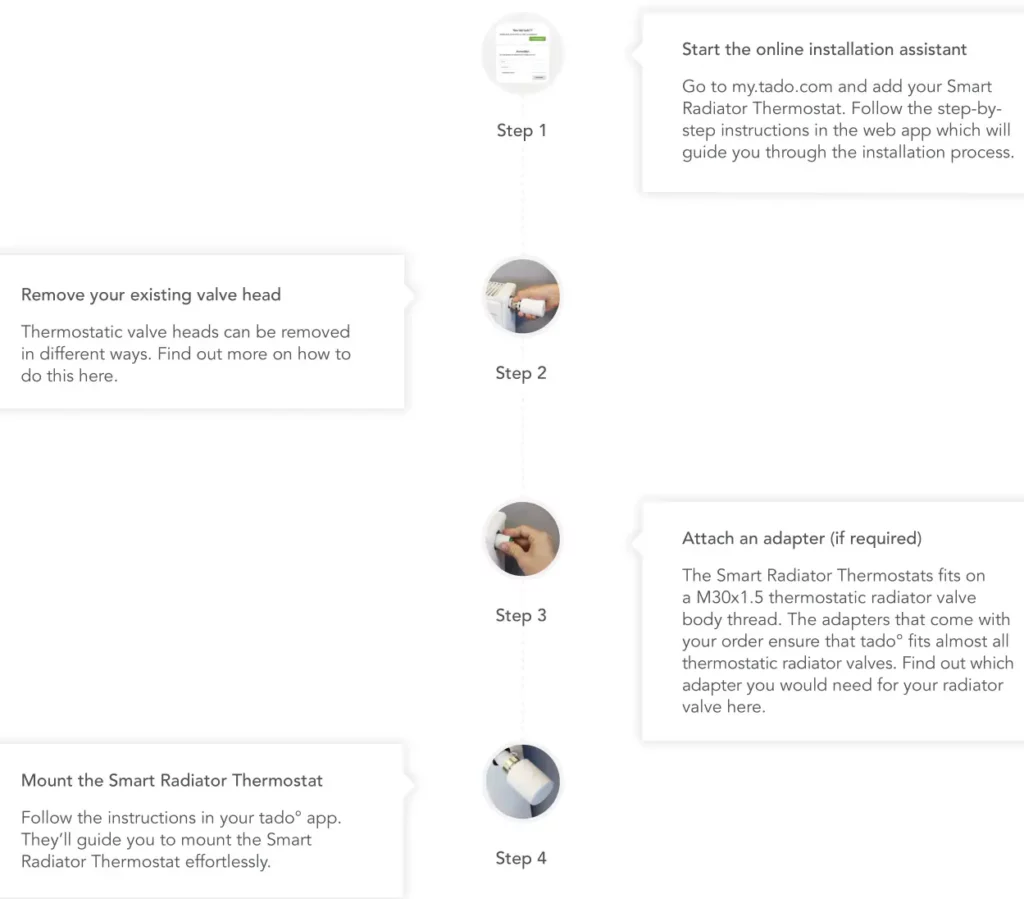This screenshot has height=899, width=1024.
Task: Click 'Remove your existing valve head' heading
Action: (151, 294)
